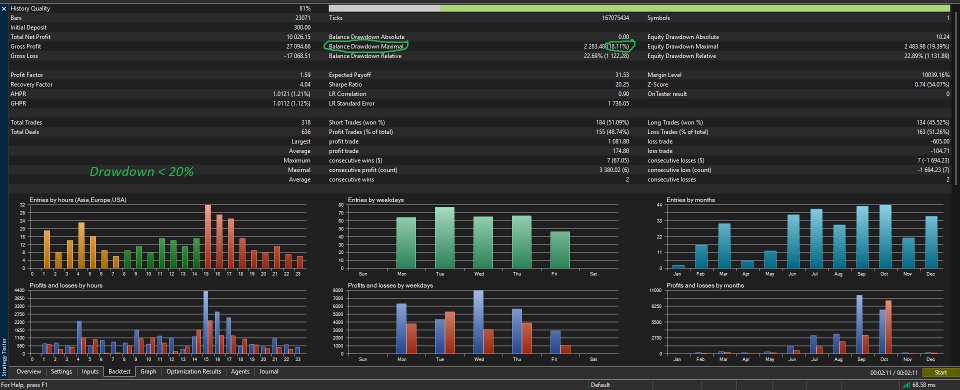960x390 pixels.
Task: Click the Total Deals value 636
Action: pyautogui.click(x=306, y=132)
